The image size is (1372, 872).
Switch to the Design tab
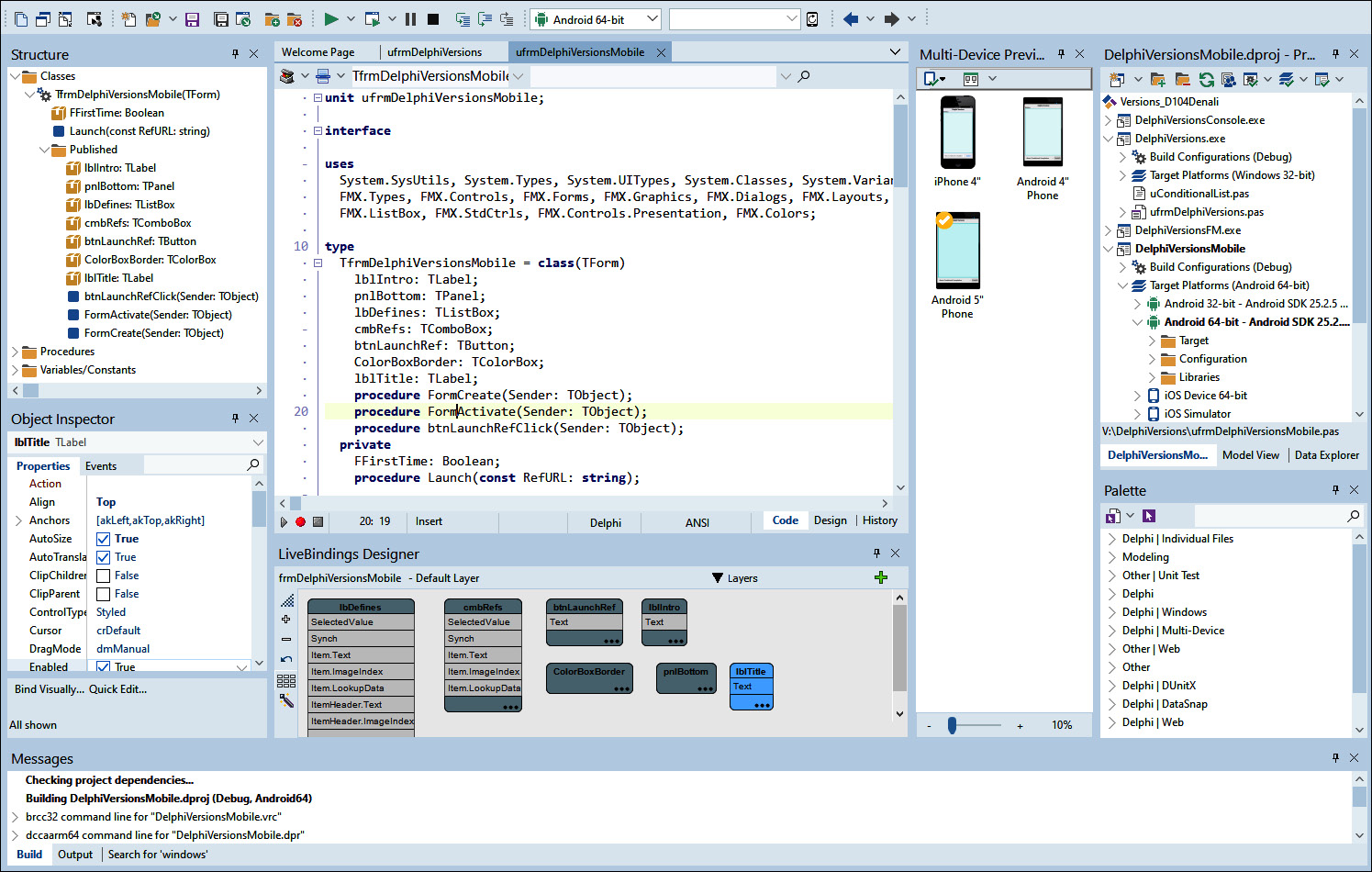(830, 520)
